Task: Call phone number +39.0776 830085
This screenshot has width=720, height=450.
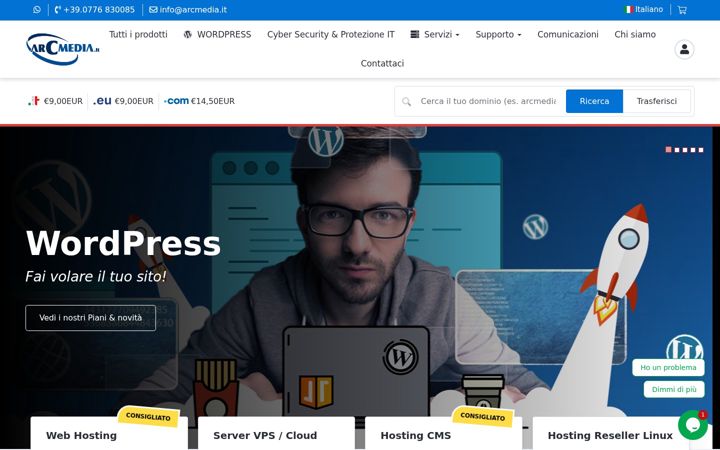Action: pyautogui.click(x=95, y=10)
